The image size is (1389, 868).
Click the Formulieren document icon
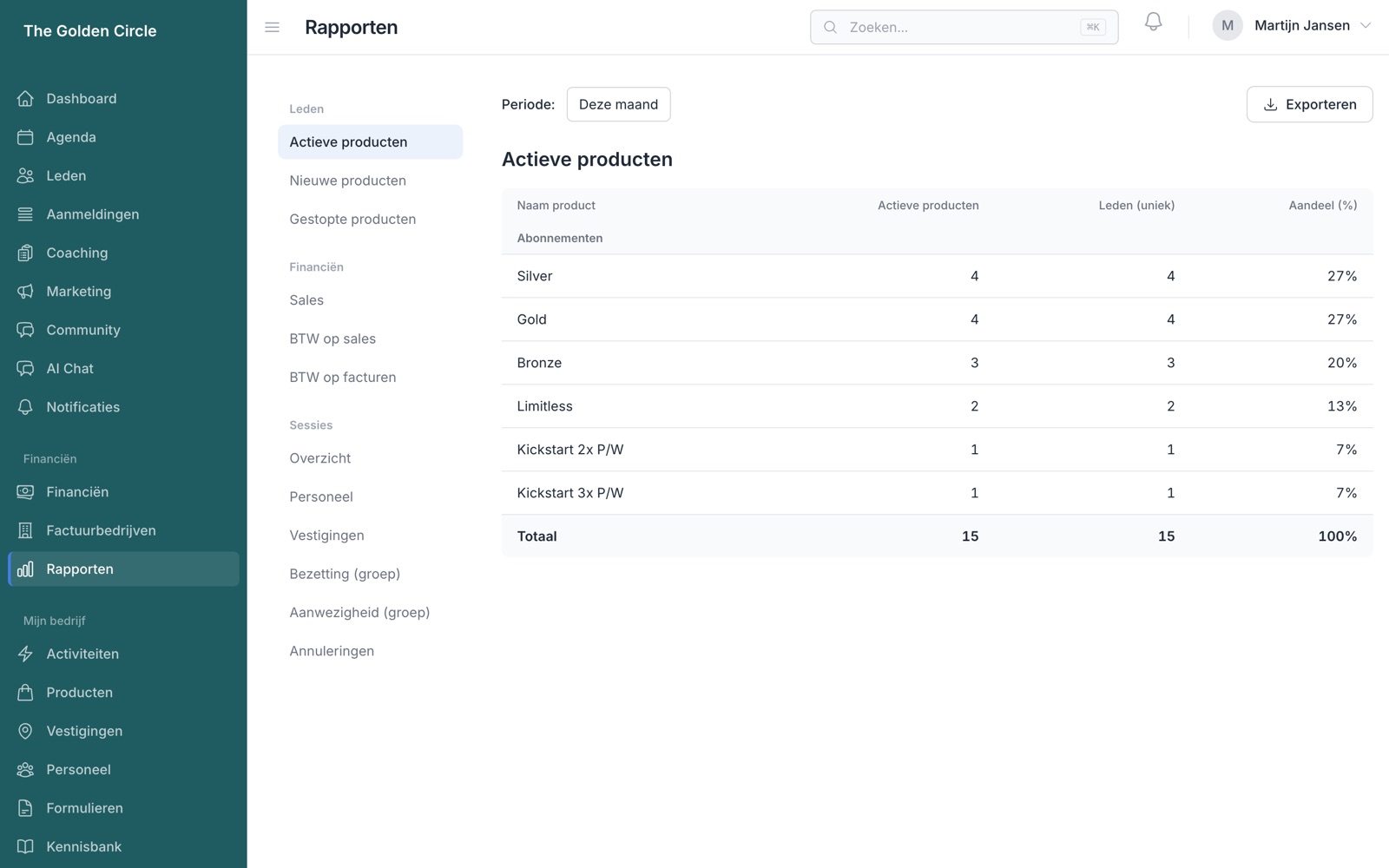25,808
